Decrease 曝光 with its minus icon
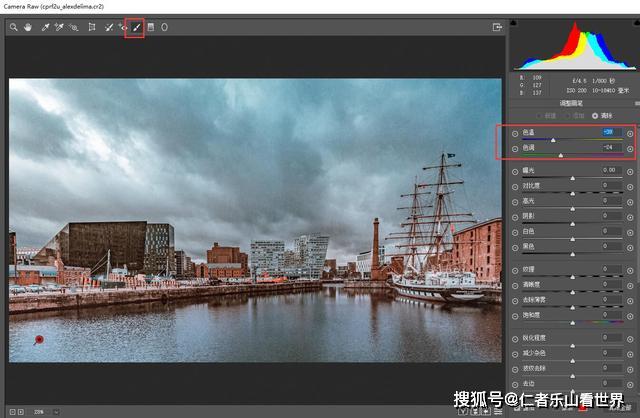Image resolution: width=640 pixels, height=418 pixels. pyautogui.click(x=515, y=172)
